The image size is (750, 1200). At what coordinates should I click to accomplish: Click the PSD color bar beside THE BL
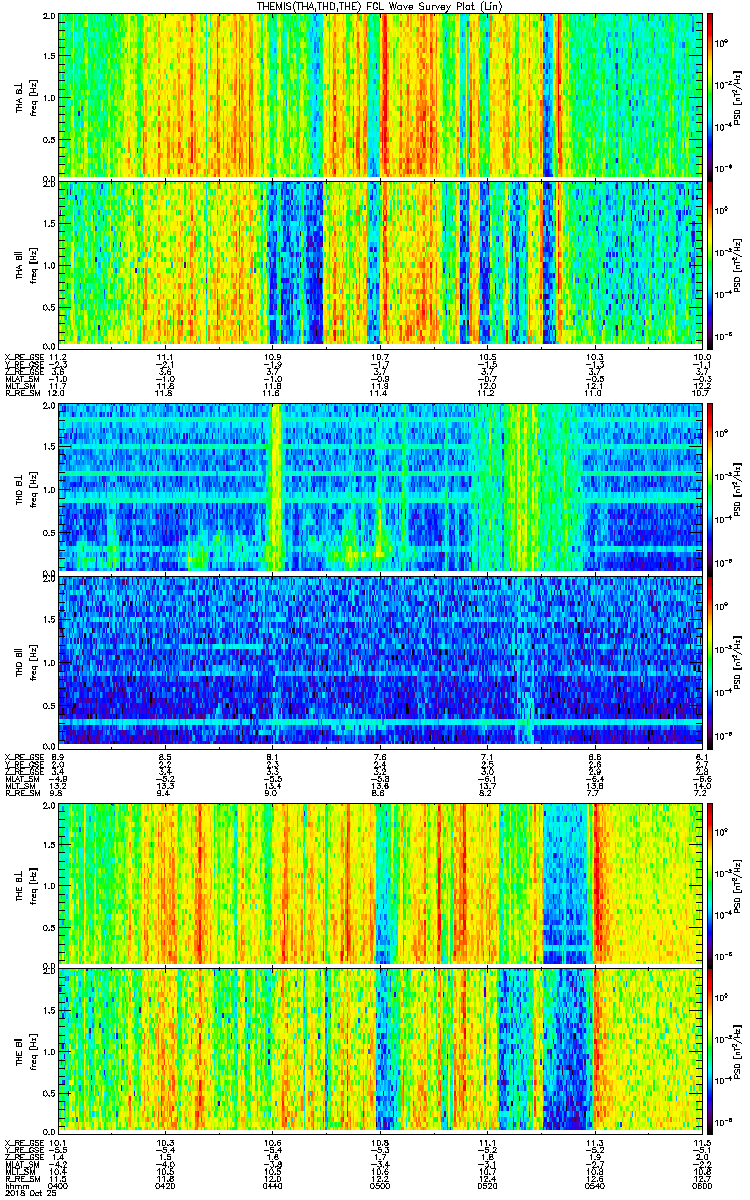(710, 883)
